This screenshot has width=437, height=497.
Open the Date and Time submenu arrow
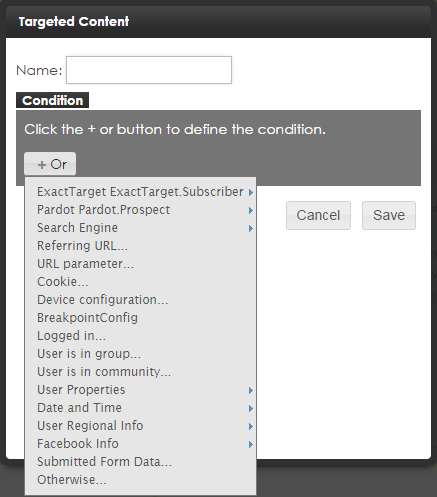click(x=251, y=408)
